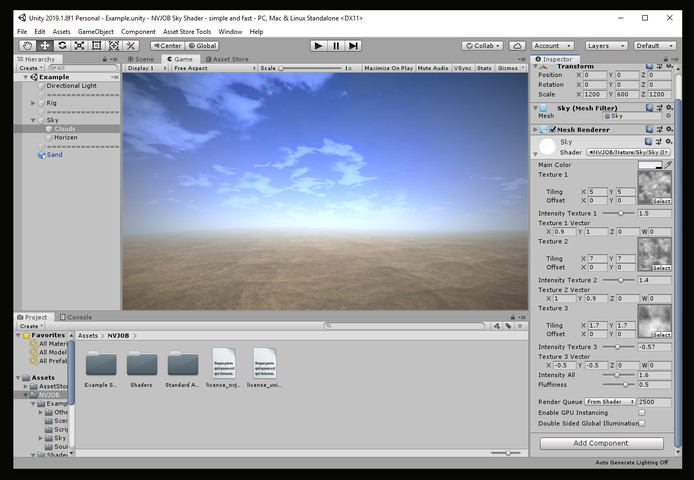Toggle Global handle rotation button
This screenshot has width=694, height=480.
pos(202,46)
